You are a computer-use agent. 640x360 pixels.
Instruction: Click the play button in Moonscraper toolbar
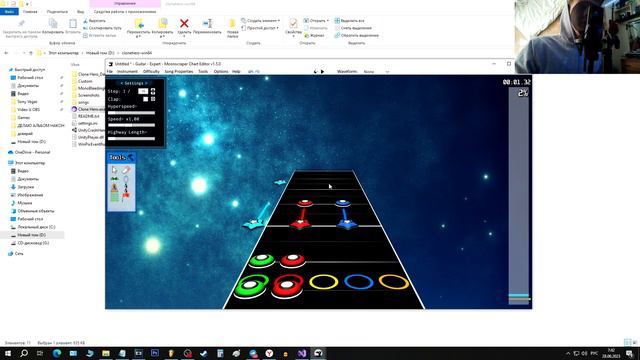click(x=322, y=71)
